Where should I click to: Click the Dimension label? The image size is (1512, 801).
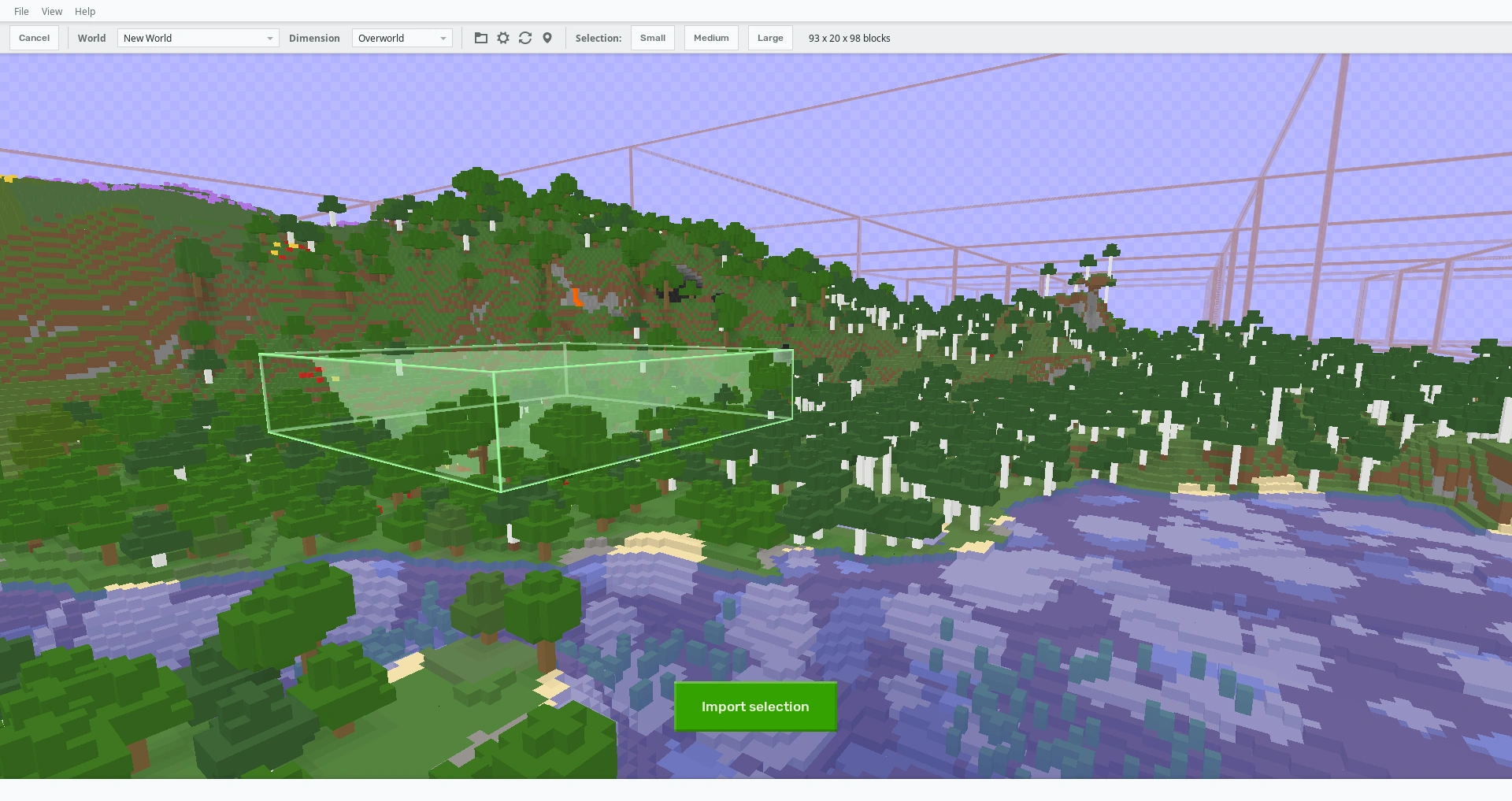314,38
